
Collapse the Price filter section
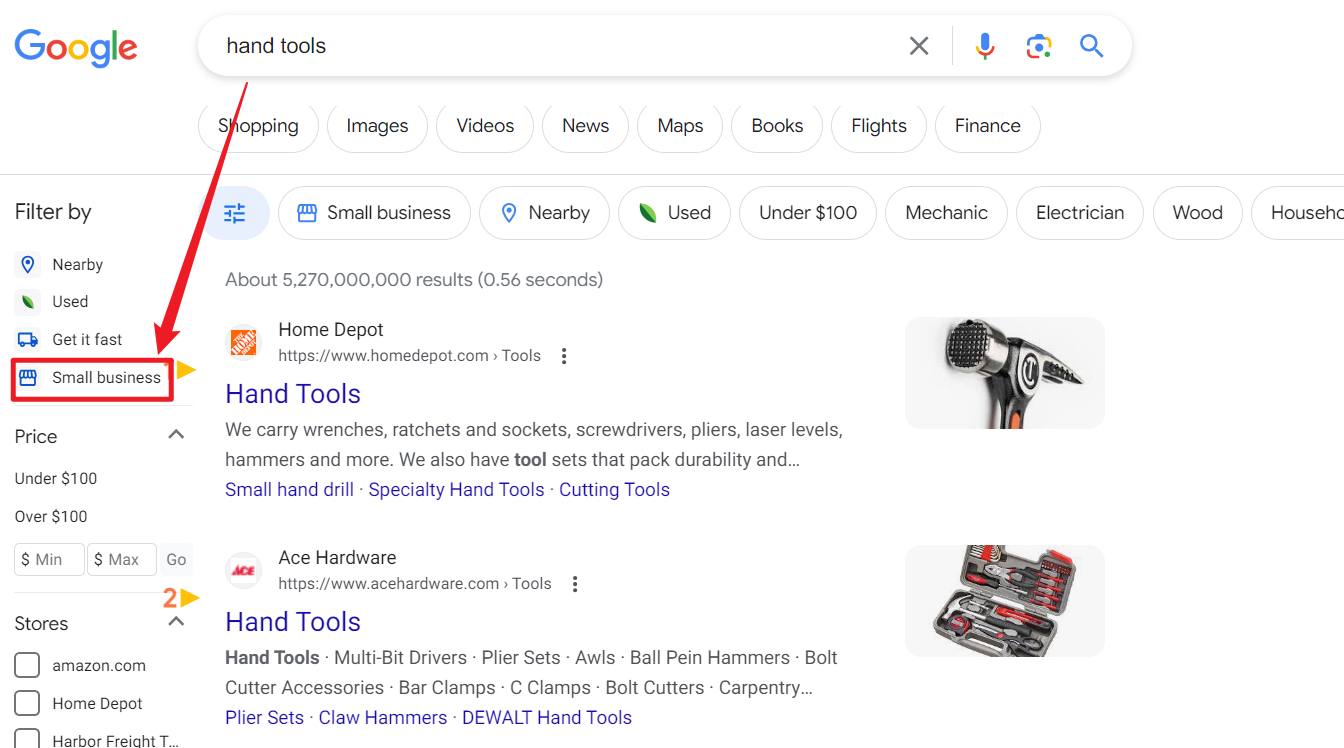tap(176, 435)
